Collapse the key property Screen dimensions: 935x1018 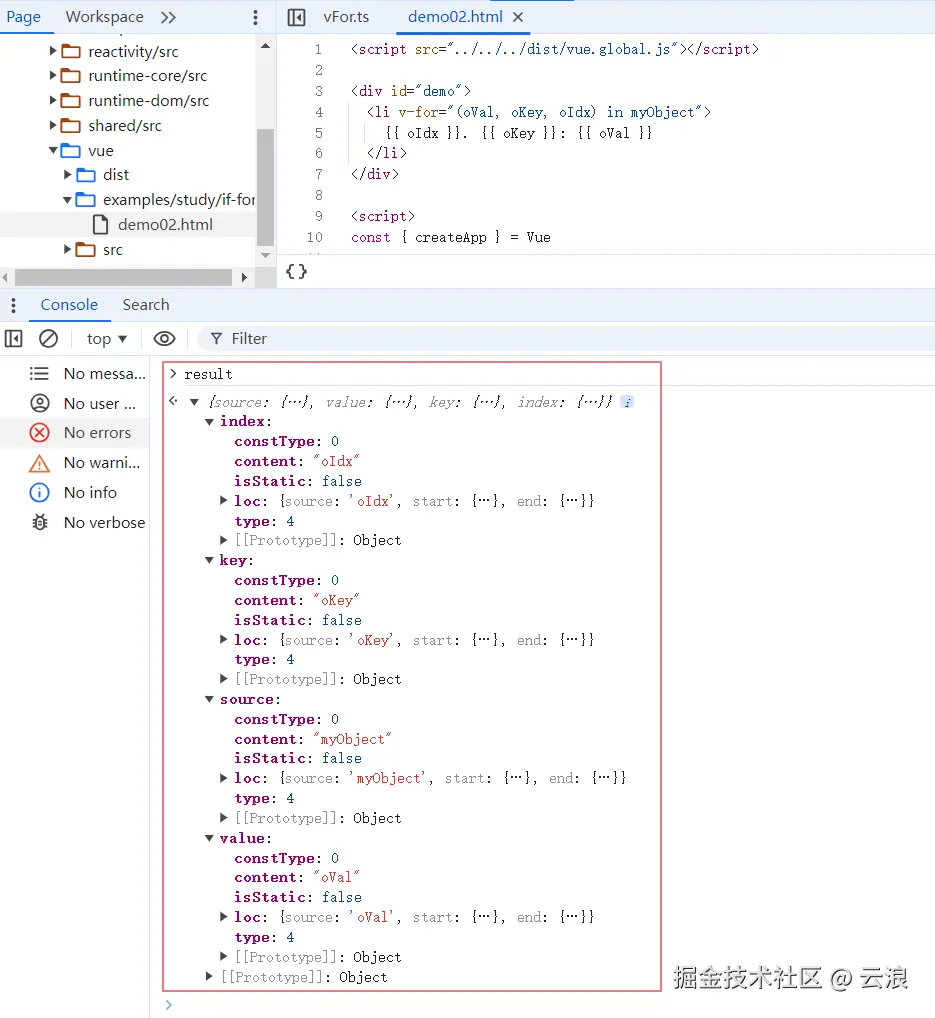209,560
